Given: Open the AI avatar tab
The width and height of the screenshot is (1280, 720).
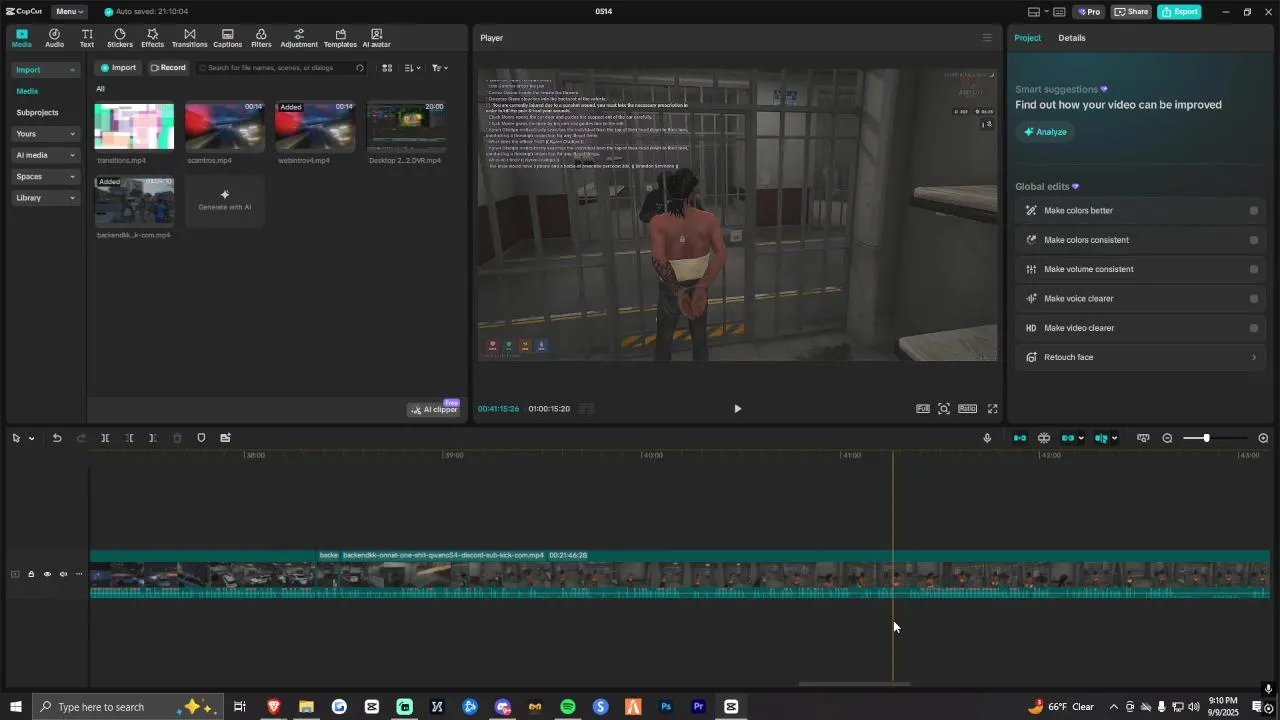Looking at the screenshot, I should click(376, 38).
